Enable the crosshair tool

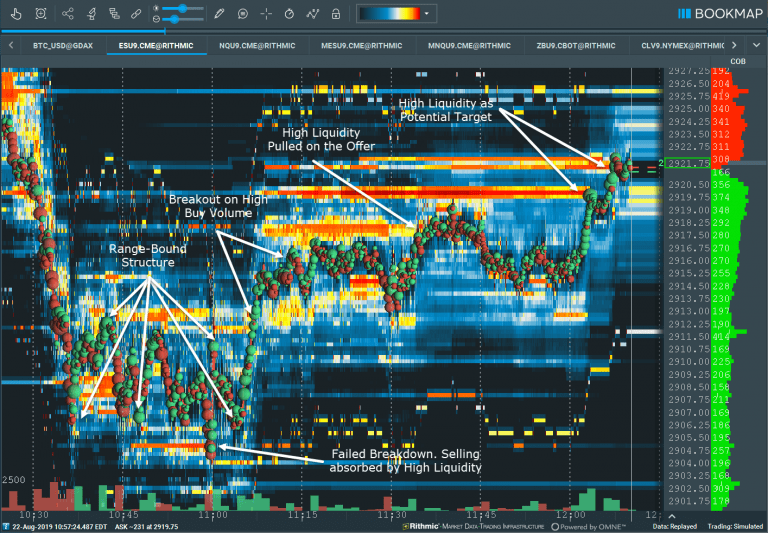tap(266, 14)
